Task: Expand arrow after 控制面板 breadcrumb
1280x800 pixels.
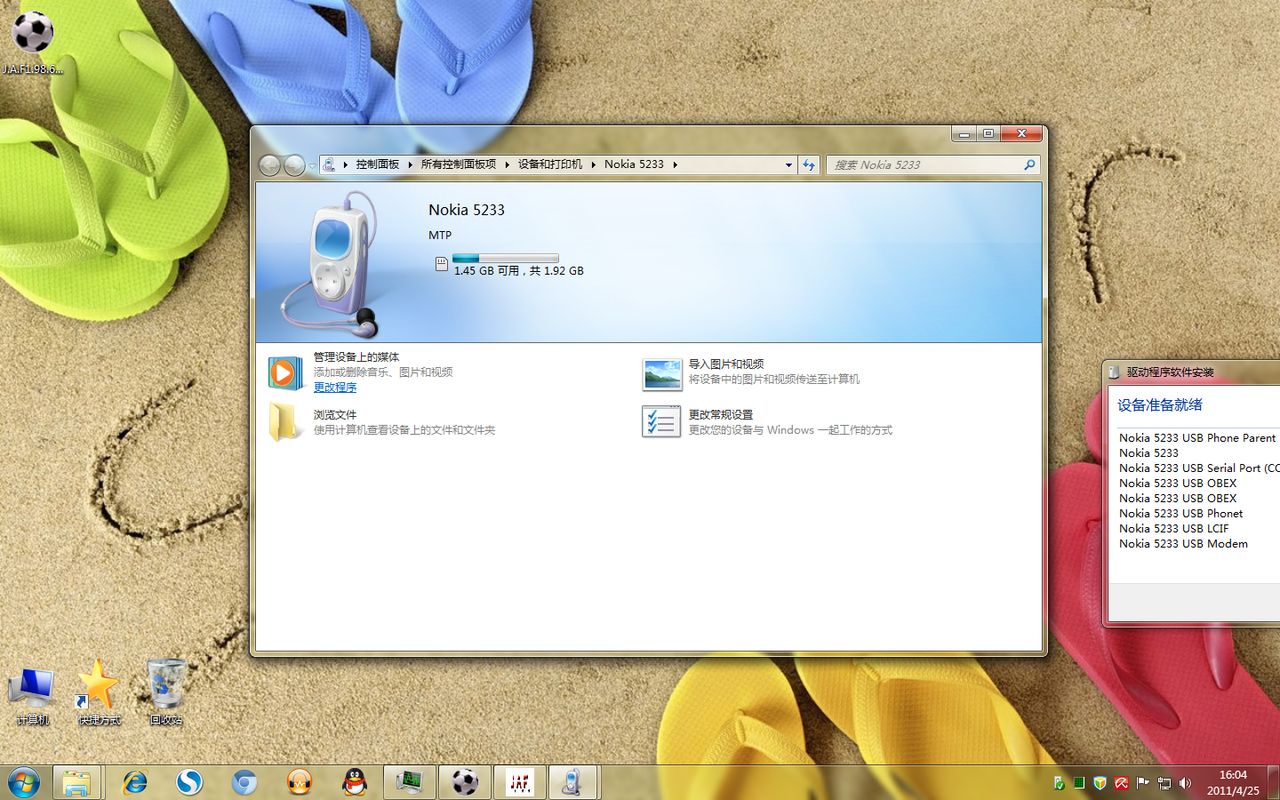Action: 410,164
